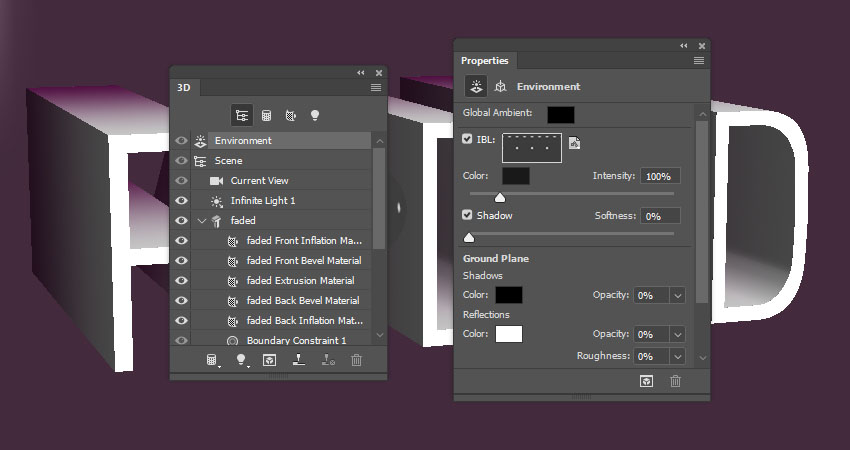Screen dimensions: 850x450
Task: Open the Reflections Opacity dropdown
Action: pyautogui.click(x=677, y=333)
